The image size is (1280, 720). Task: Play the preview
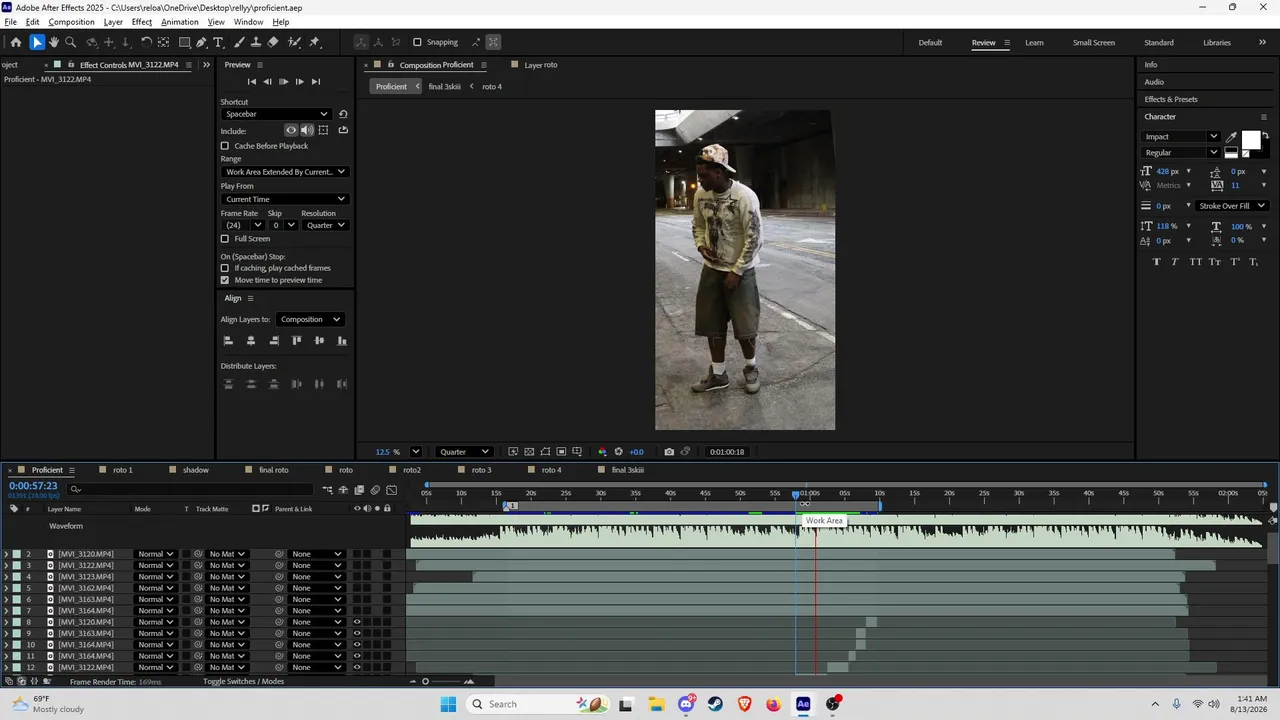pyautogui.click(x=283, y=82)
